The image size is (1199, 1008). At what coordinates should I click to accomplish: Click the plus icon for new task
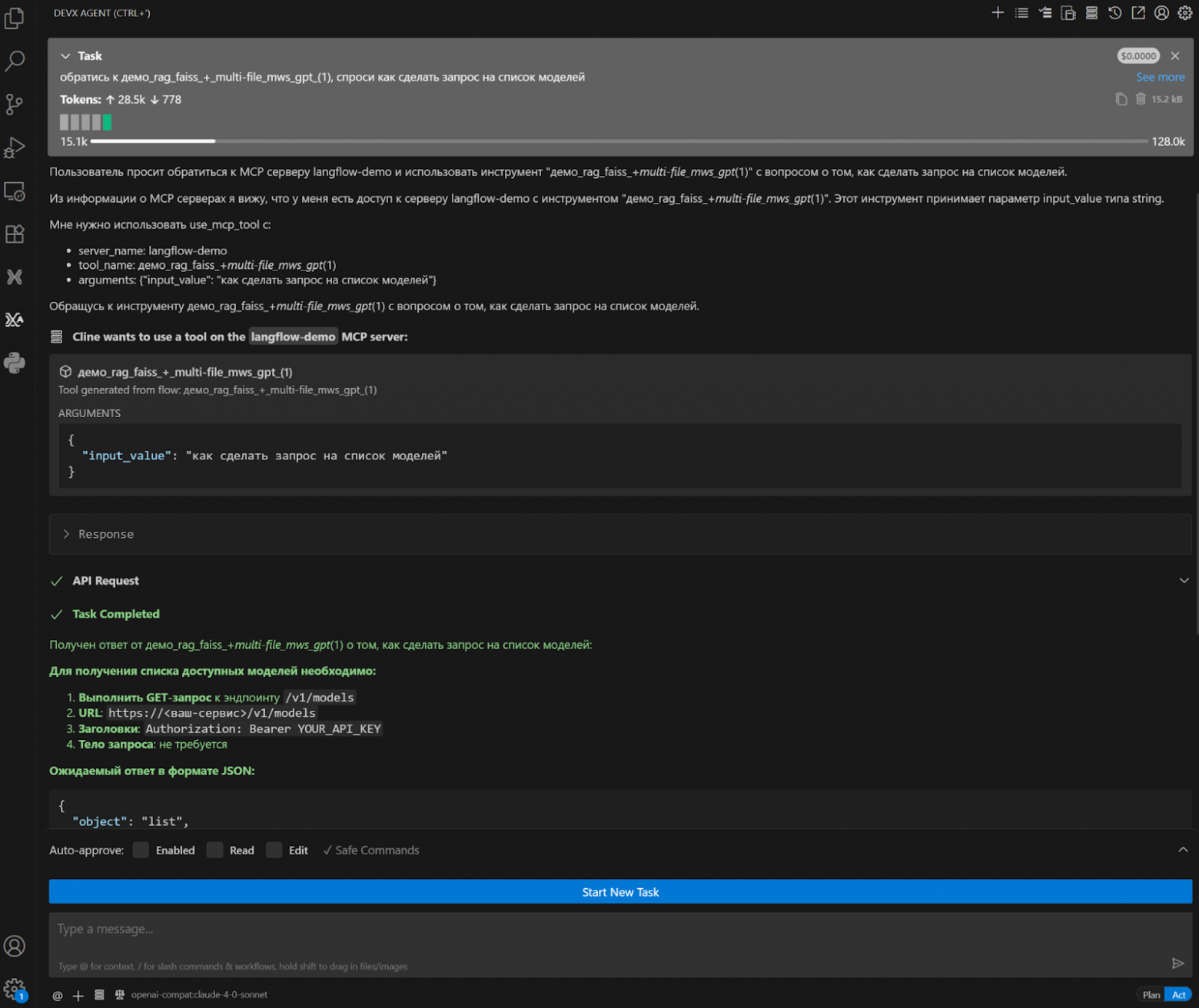click(x=998, y=13)
